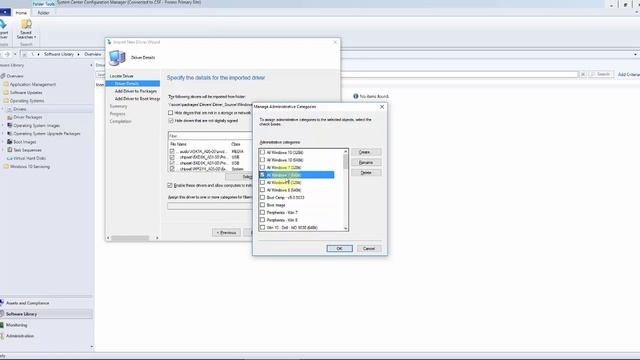
Task: Check the Win 10 - Dell category
Action: (x=262, y=227)
